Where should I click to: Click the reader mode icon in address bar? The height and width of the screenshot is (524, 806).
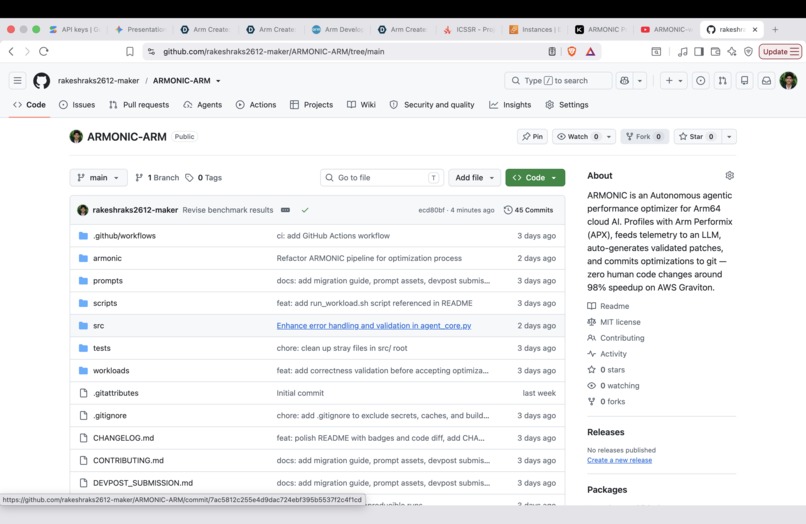[552, 51]
